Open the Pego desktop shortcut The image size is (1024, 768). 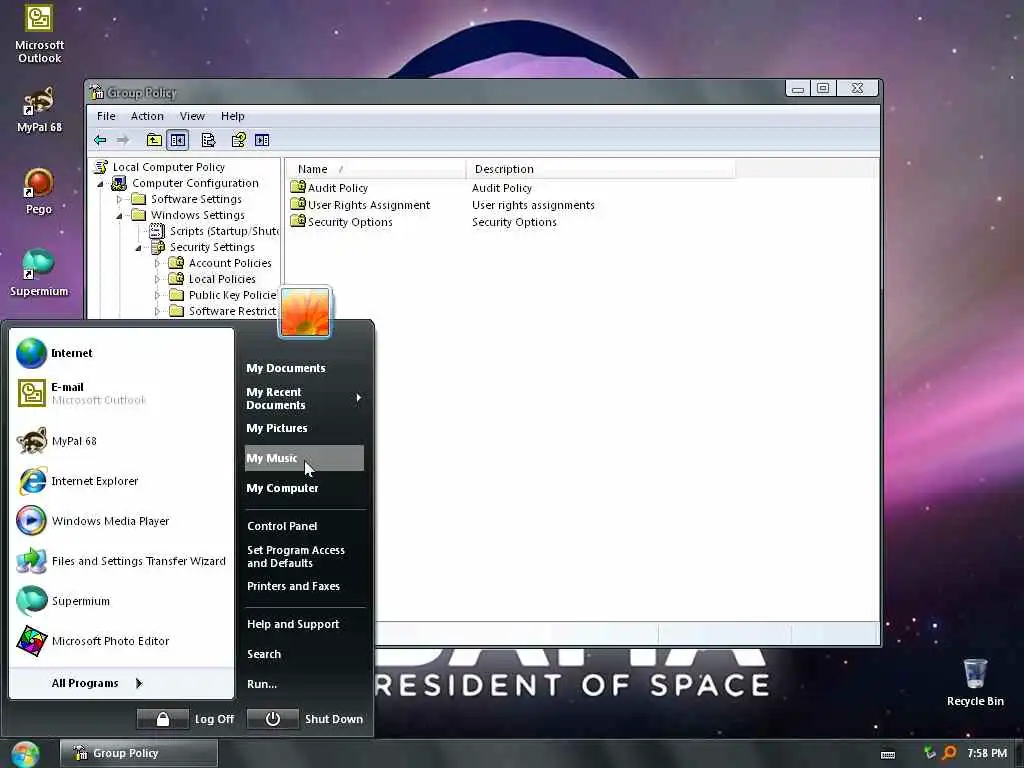click(39, 191)
